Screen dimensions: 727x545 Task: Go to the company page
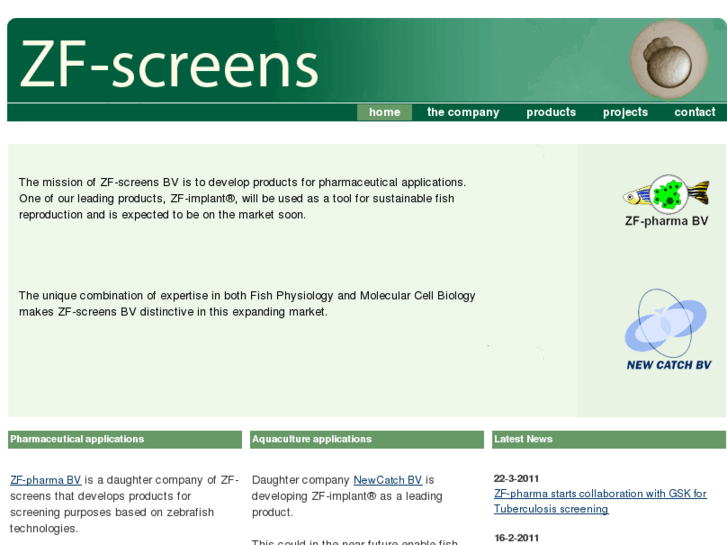pyautogui.click(x=463, y=112)
